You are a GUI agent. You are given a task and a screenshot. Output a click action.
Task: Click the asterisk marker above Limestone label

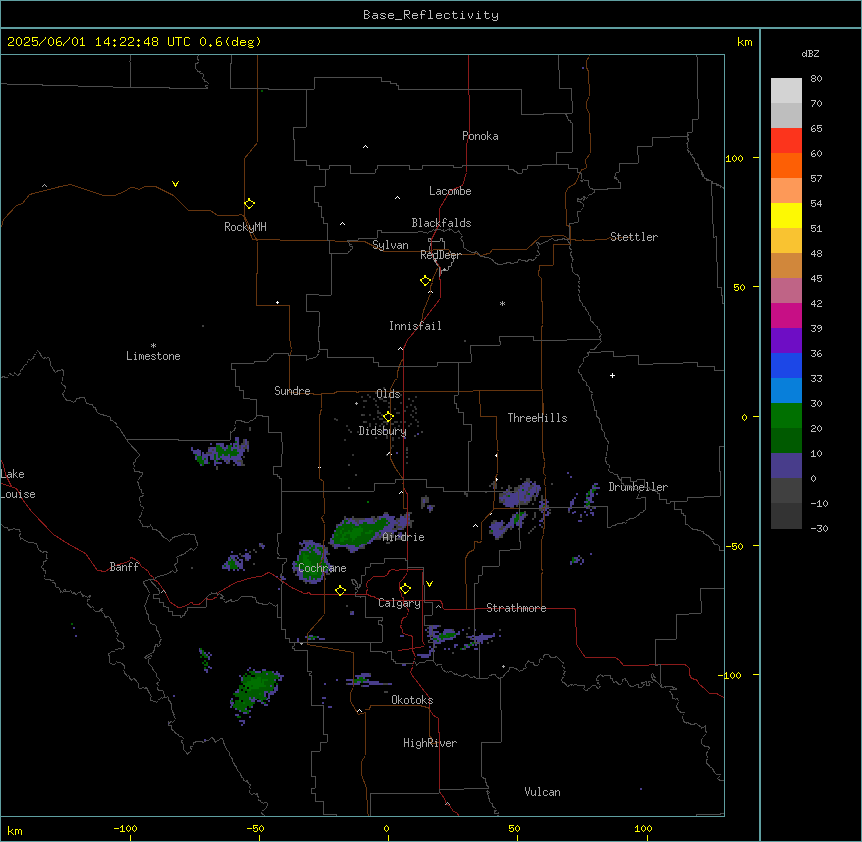coord(153,346)
